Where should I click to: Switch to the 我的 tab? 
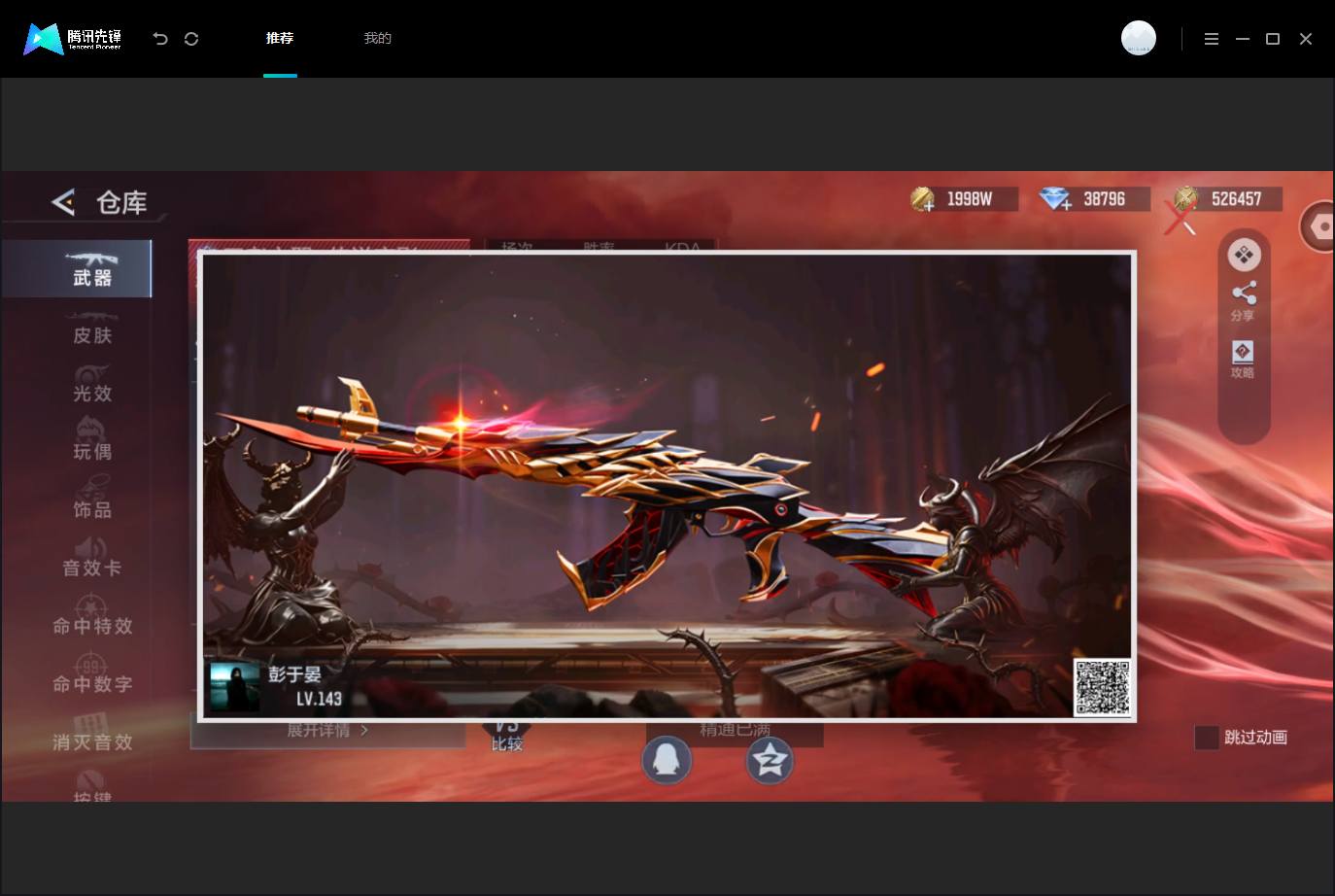tap(378, 38)
